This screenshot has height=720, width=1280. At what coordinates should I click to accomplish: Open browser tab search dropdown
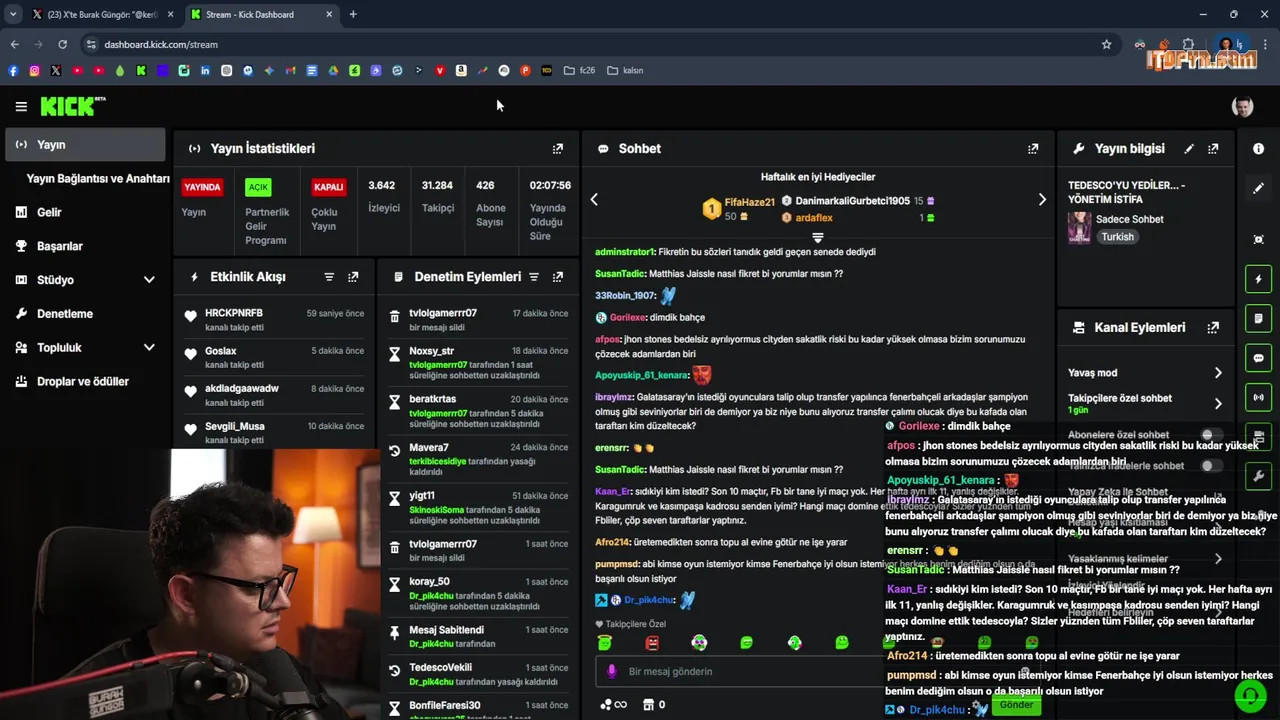pos(13,14)
